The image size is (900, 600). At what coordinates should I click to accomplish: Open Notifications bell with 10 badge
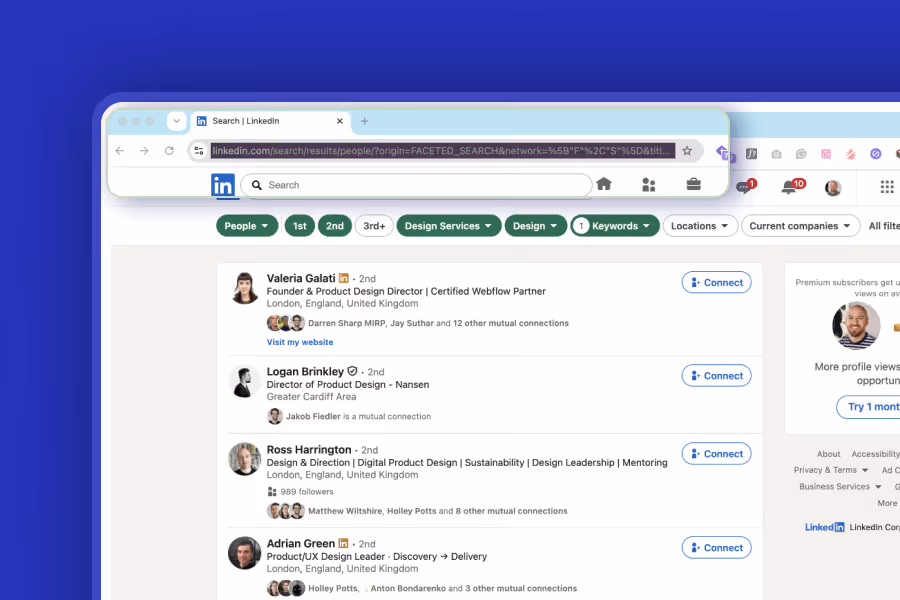(x=793, y=186)
